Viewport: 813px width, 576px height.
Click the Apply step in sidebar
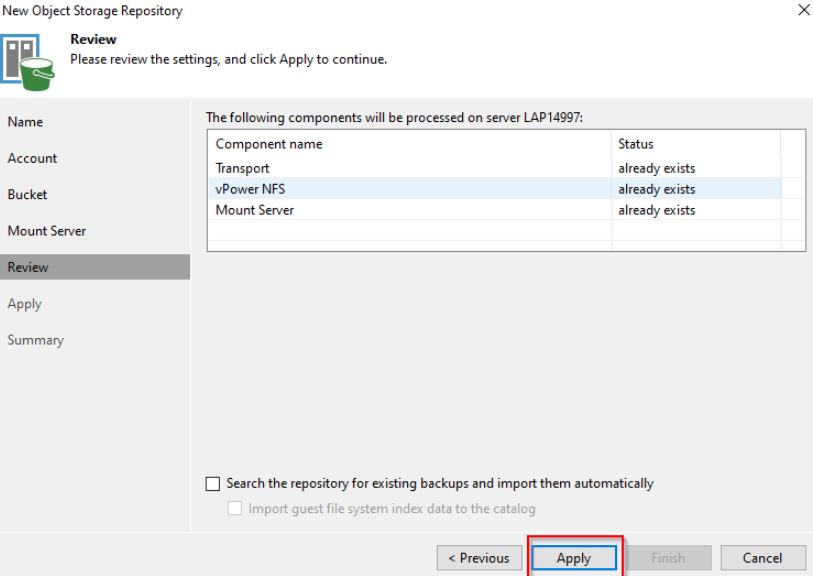click(25, 304)
